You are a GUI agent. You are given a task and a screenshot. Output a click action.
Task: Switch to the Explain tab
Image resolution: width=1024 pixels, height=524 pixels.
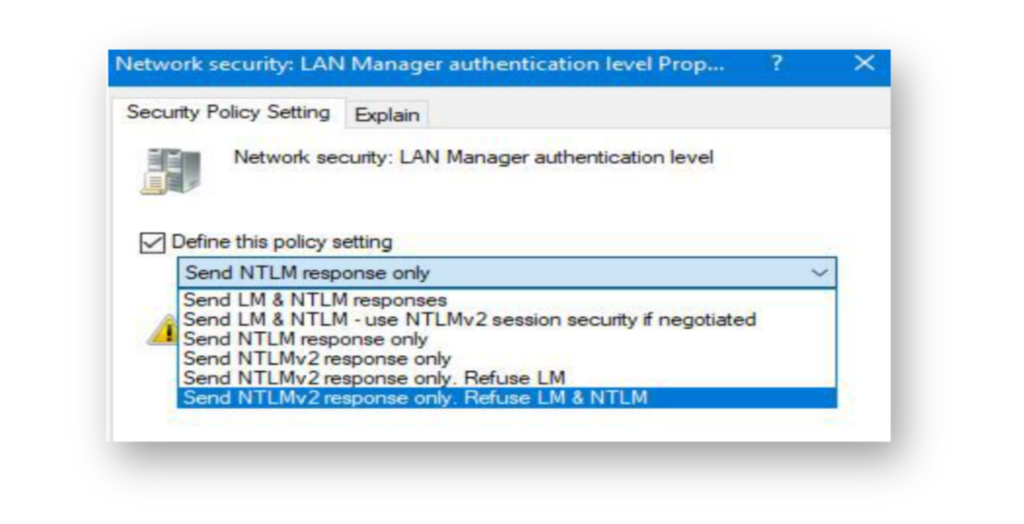coord(387,115)
